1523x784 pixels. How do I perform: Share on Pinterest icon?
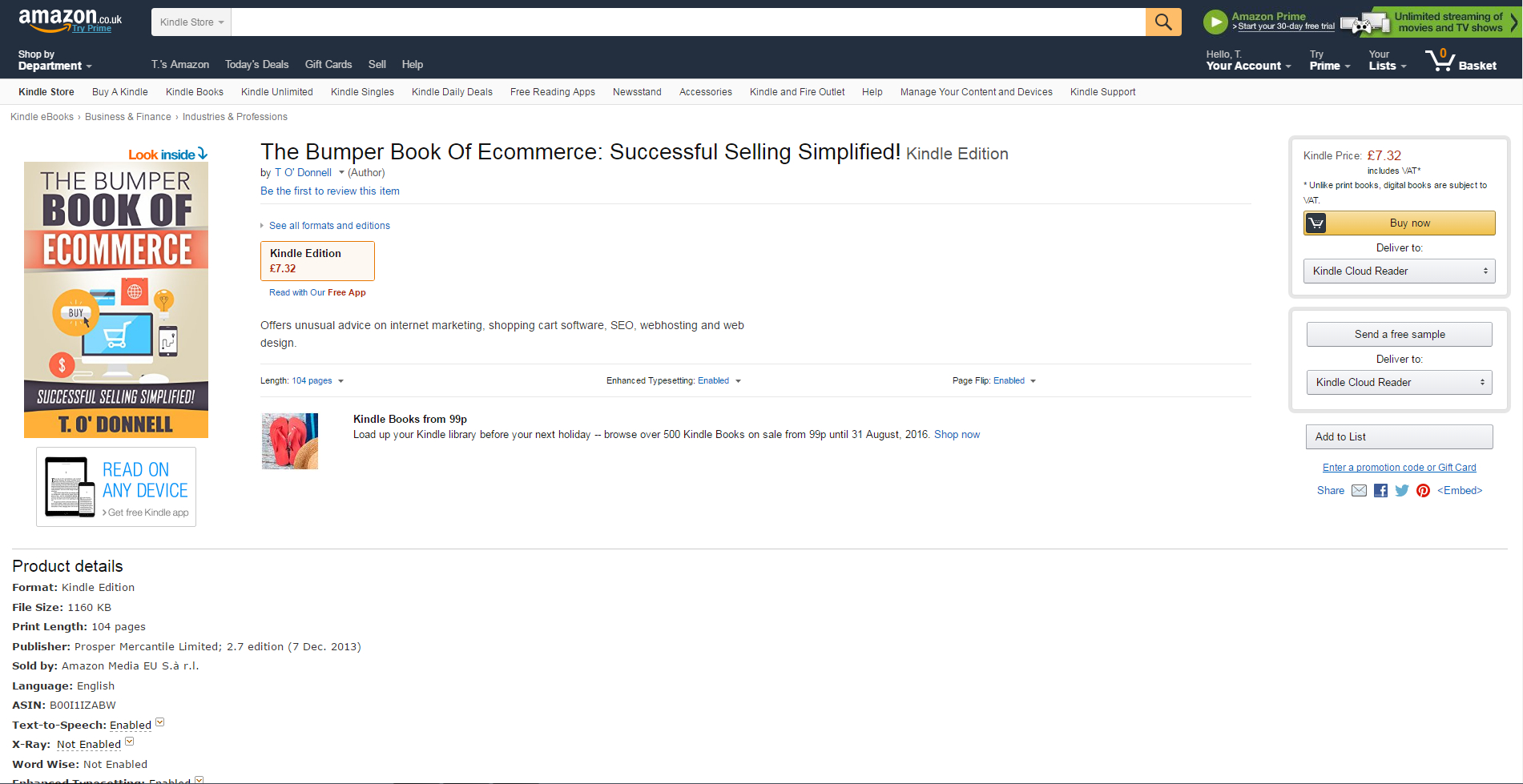(x=1423, y=491)
